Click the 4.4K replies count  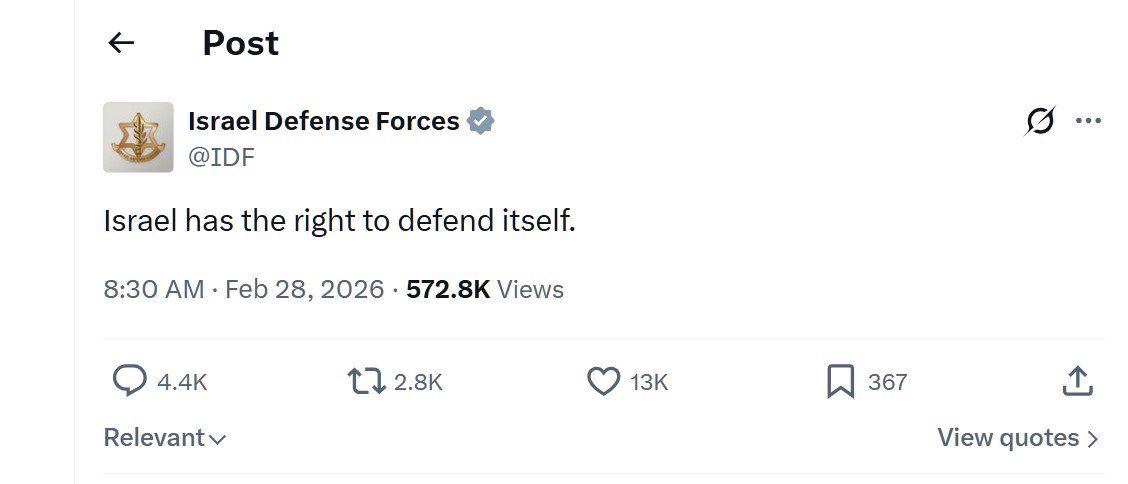point(182,382)
